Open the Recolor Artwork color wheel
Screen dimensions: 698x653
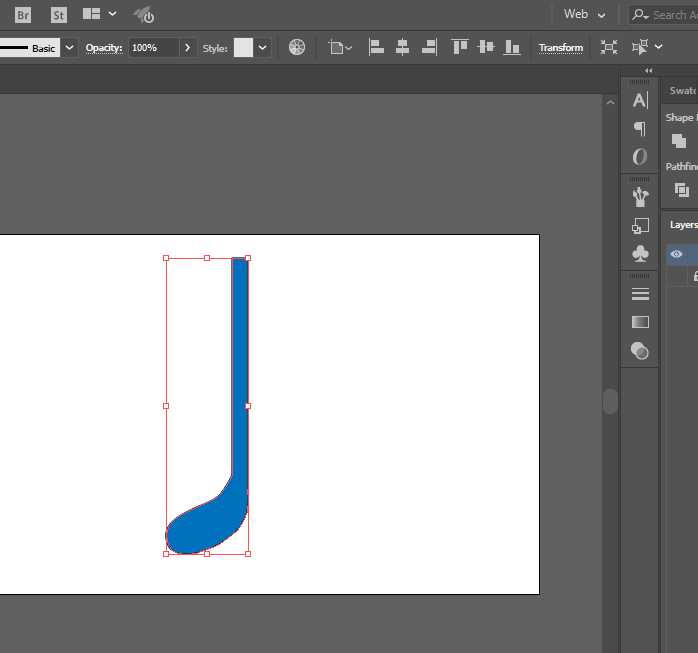click(297, 47)
